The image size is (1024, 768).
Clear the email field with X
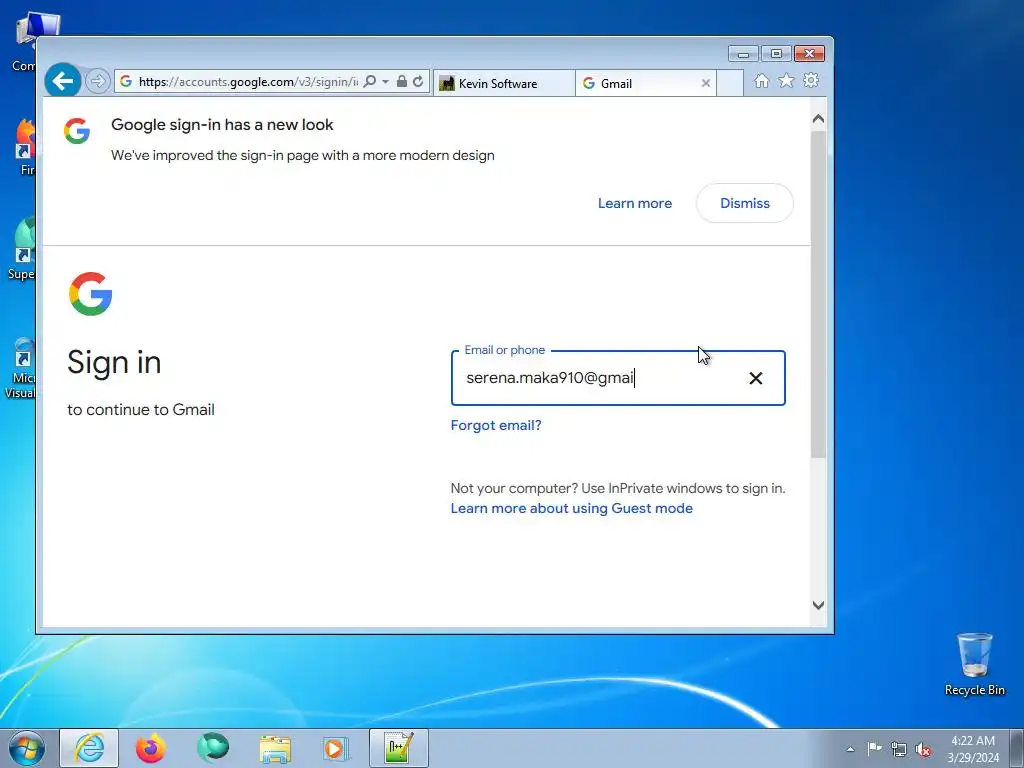click(756, 378)
